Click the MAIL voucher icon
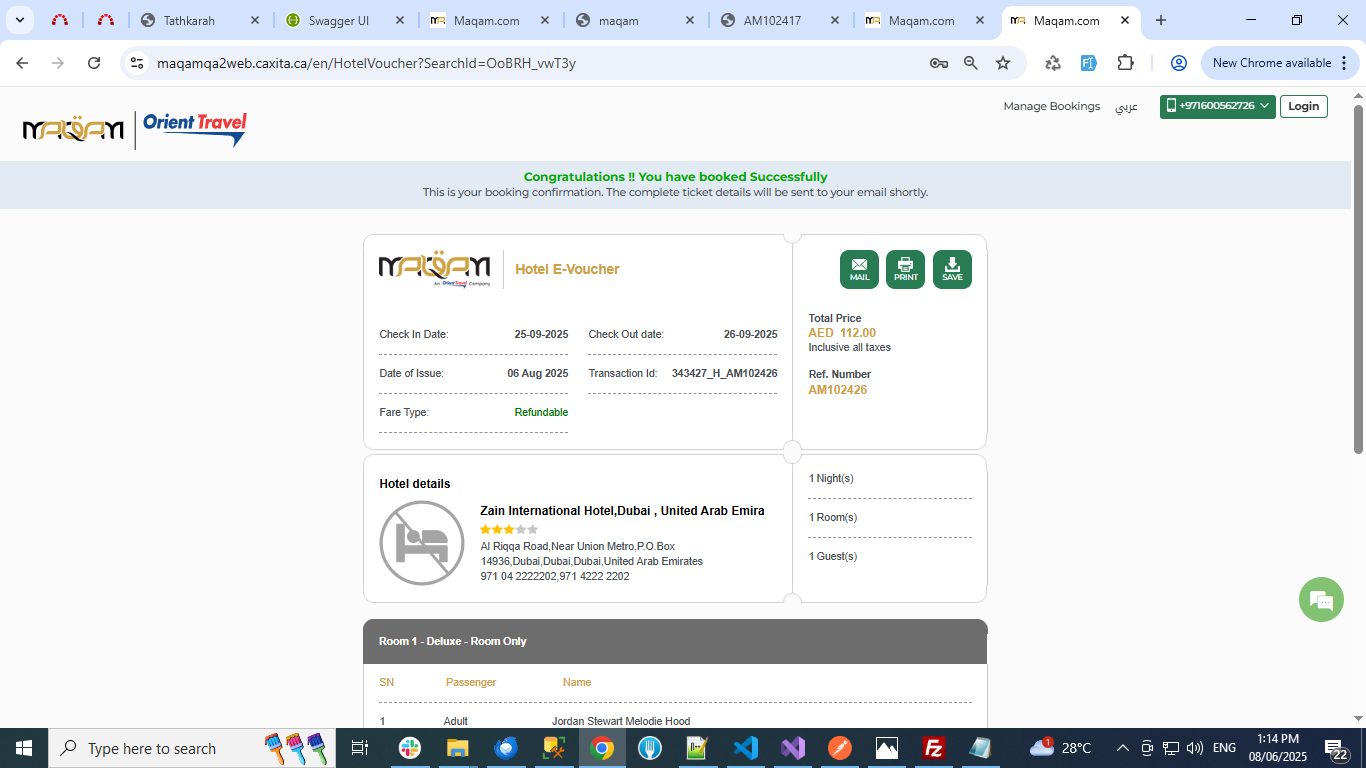 pos(859,269)
